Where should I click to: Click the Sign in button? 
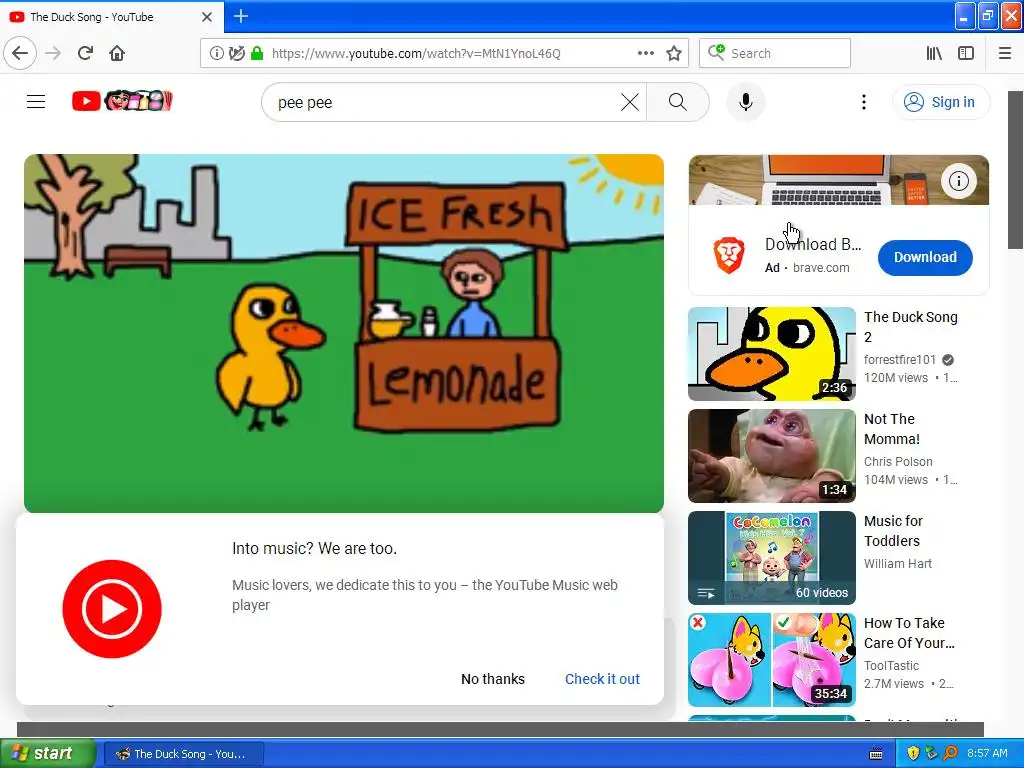940,102
